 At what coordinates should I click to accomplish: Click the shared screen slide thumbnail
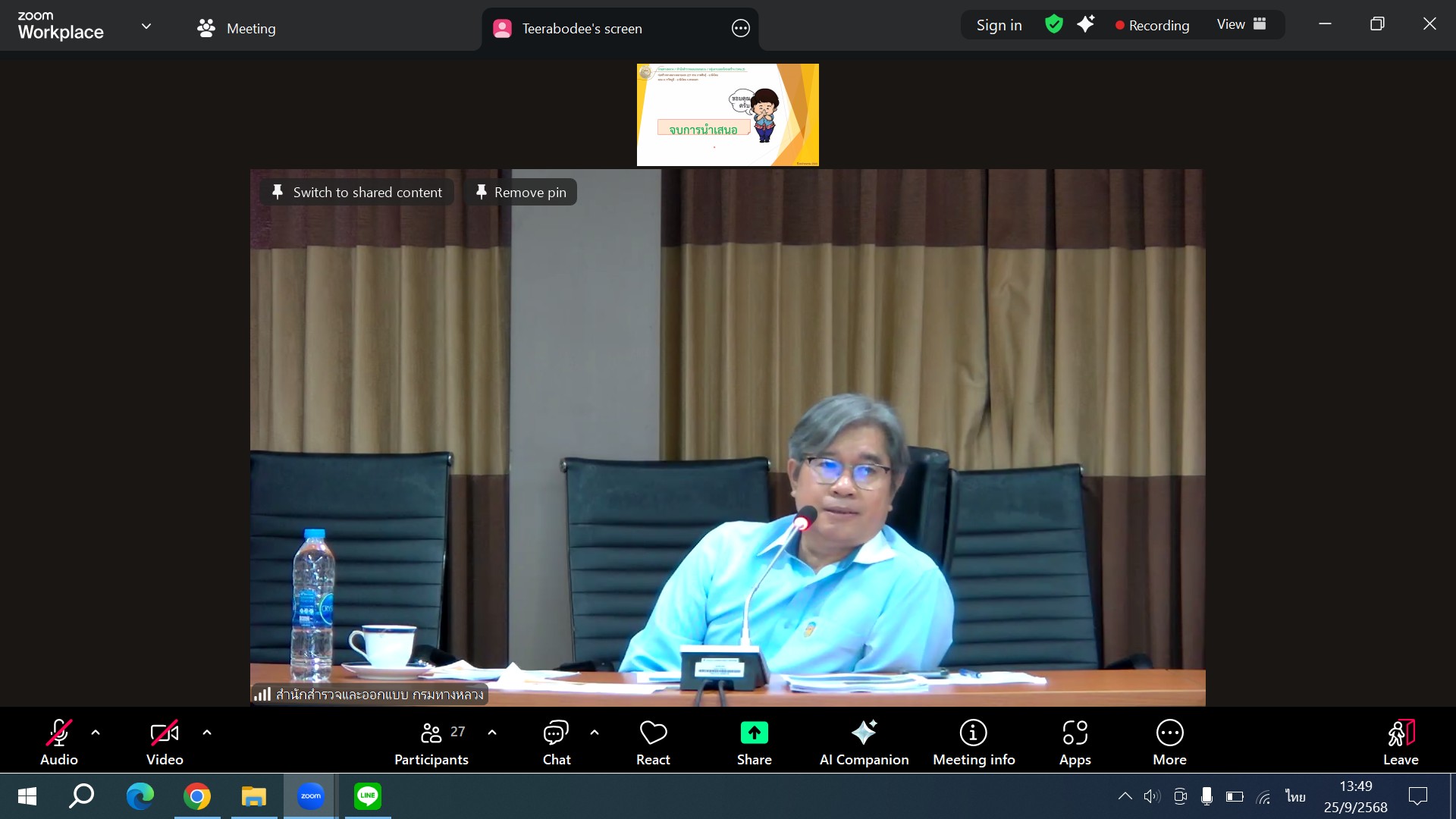727,115
